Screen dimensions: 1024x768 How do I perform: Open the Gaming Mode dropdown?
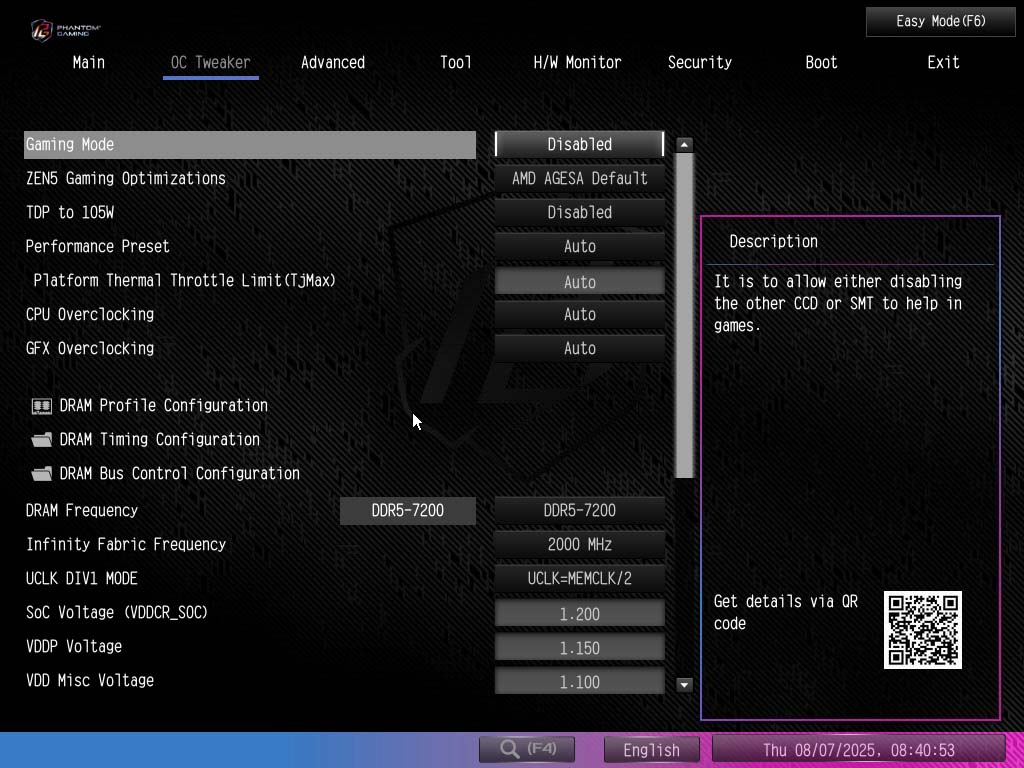click(578, 144)
